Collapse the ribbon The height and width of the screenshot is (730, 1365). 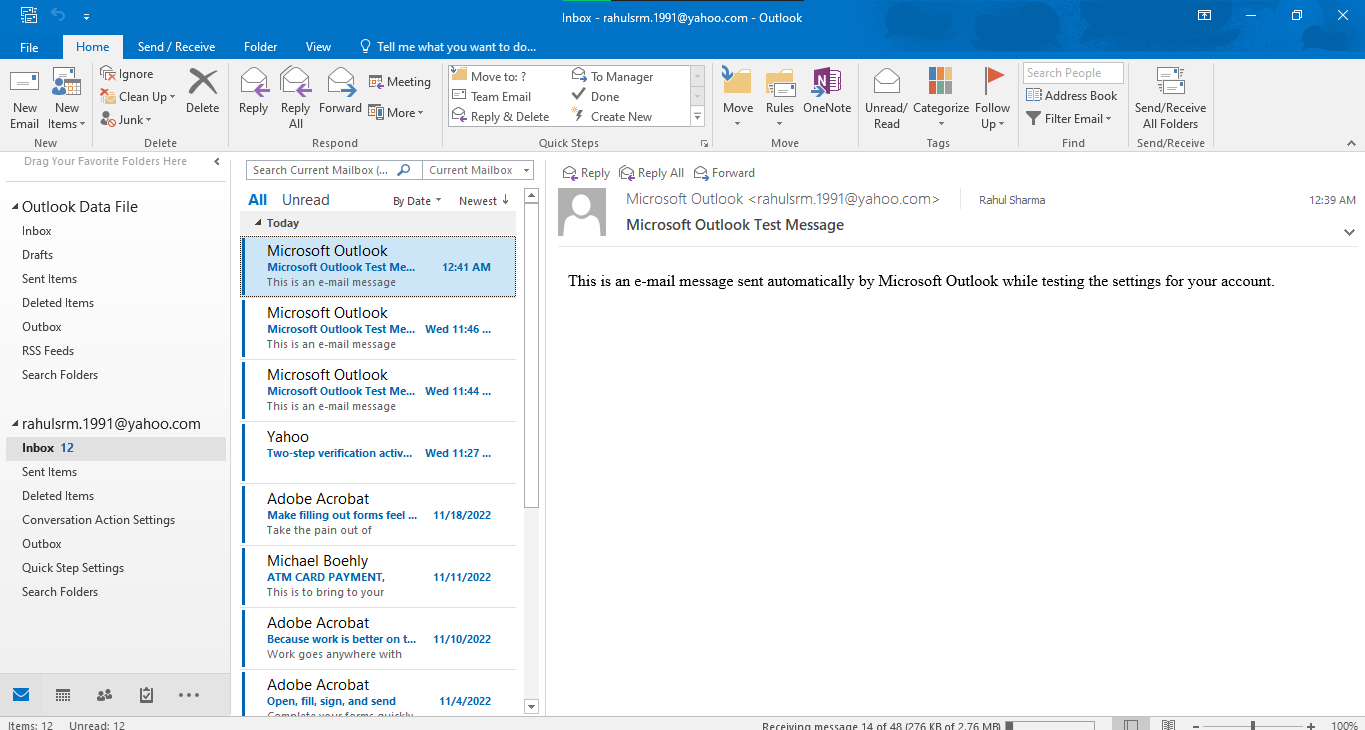click(1350, 143)
